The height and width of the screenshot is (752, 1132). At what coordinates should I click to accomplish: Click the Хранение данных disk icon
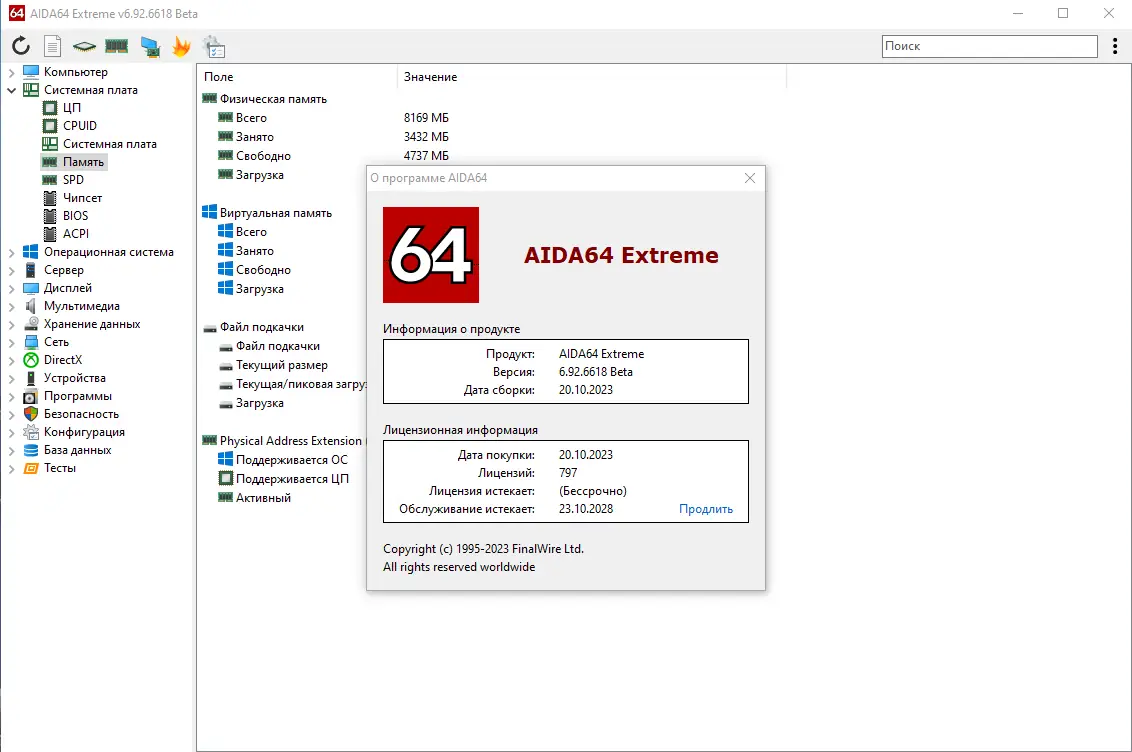31,324
